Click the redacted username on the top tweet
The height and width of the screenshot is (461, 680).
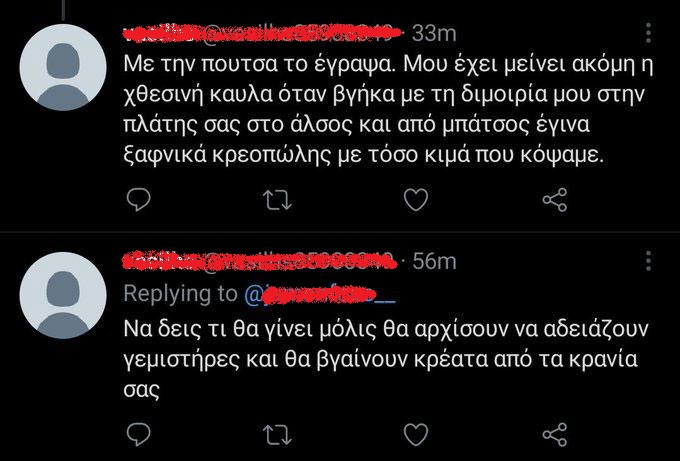click(262, 33)
